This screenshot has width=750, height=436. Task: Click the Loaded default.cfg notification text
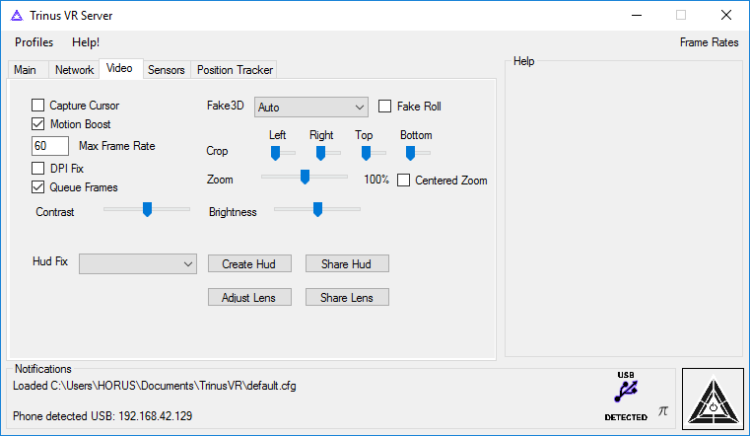point(154,386)
